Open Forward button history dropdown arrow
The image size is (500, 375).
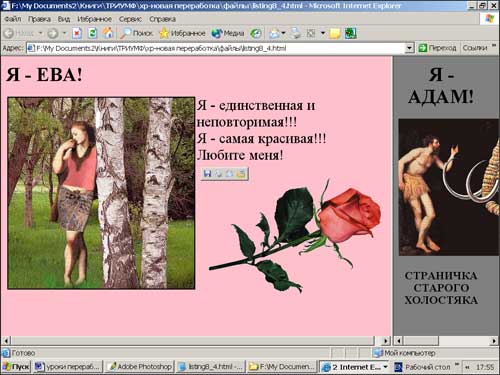(64, 33)
